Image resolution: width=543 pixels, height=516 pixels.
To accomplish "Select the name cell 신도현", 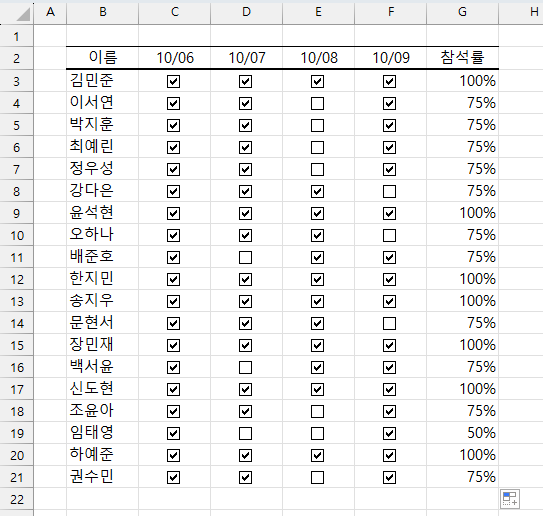I will 103,389.
